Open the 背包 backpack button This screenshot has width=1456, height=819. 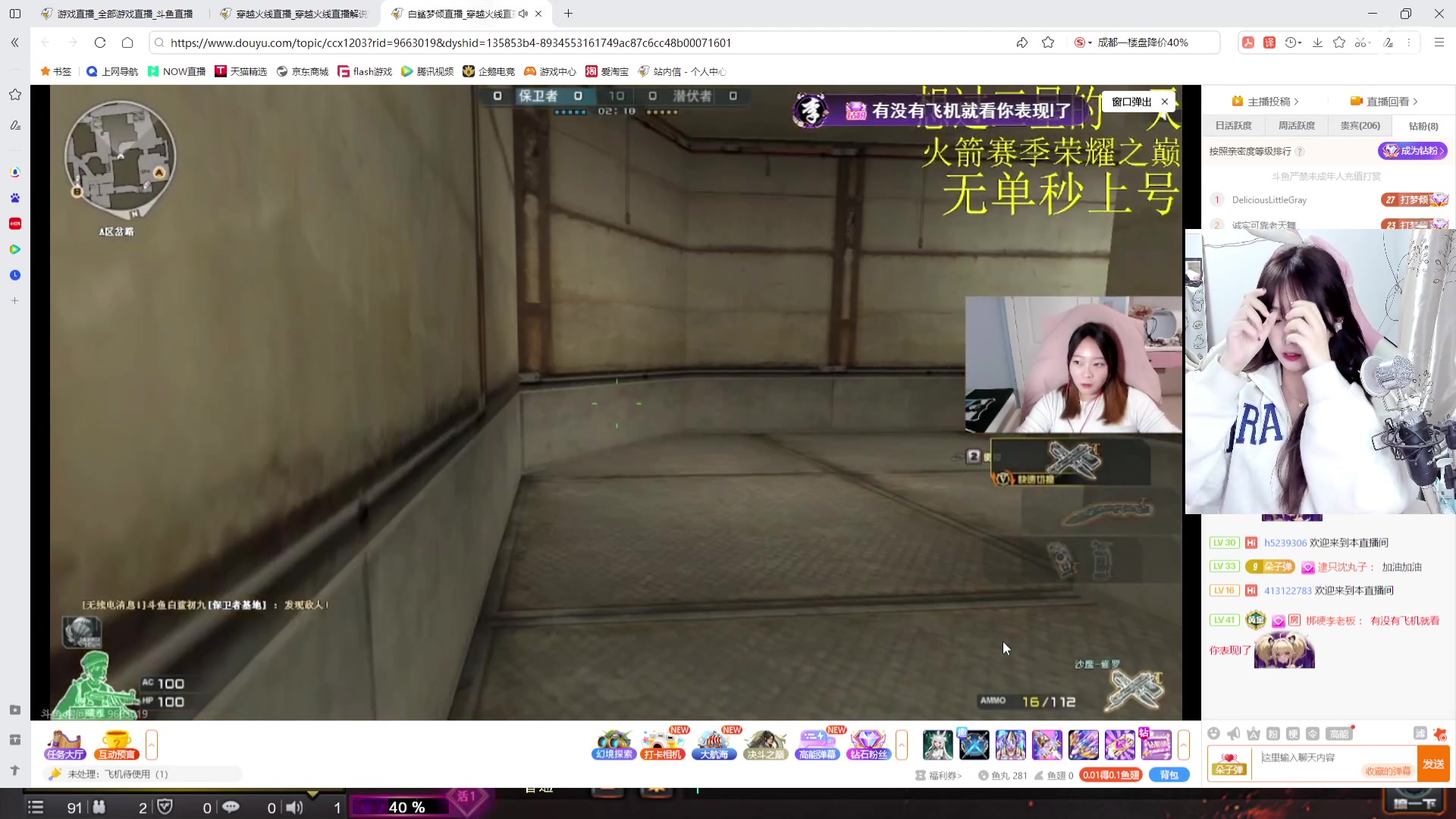pyautogui.click(x=1169, y=775)
